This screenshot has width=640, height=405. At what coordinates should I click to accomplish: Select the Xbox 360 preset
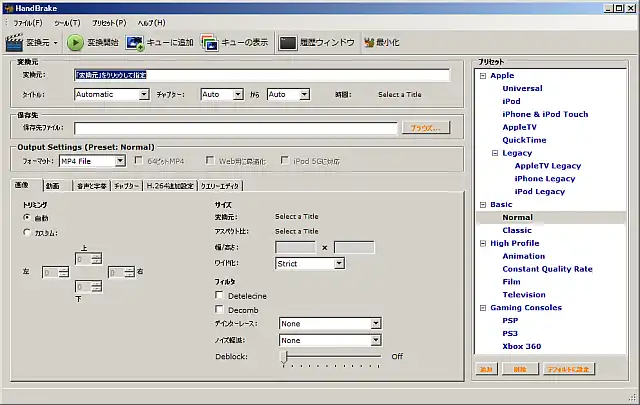[x=522, y=346]
